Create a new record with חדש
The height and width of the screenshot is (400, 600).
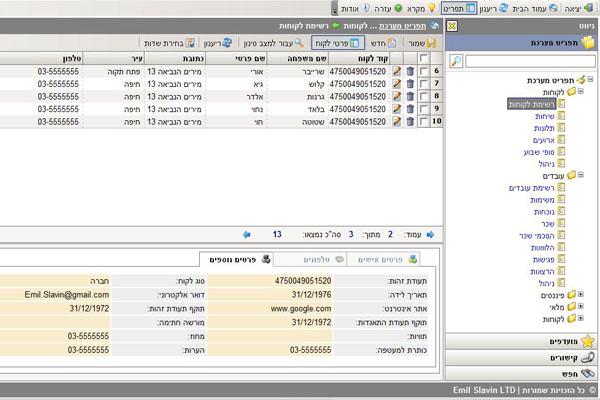click(383, 43)
